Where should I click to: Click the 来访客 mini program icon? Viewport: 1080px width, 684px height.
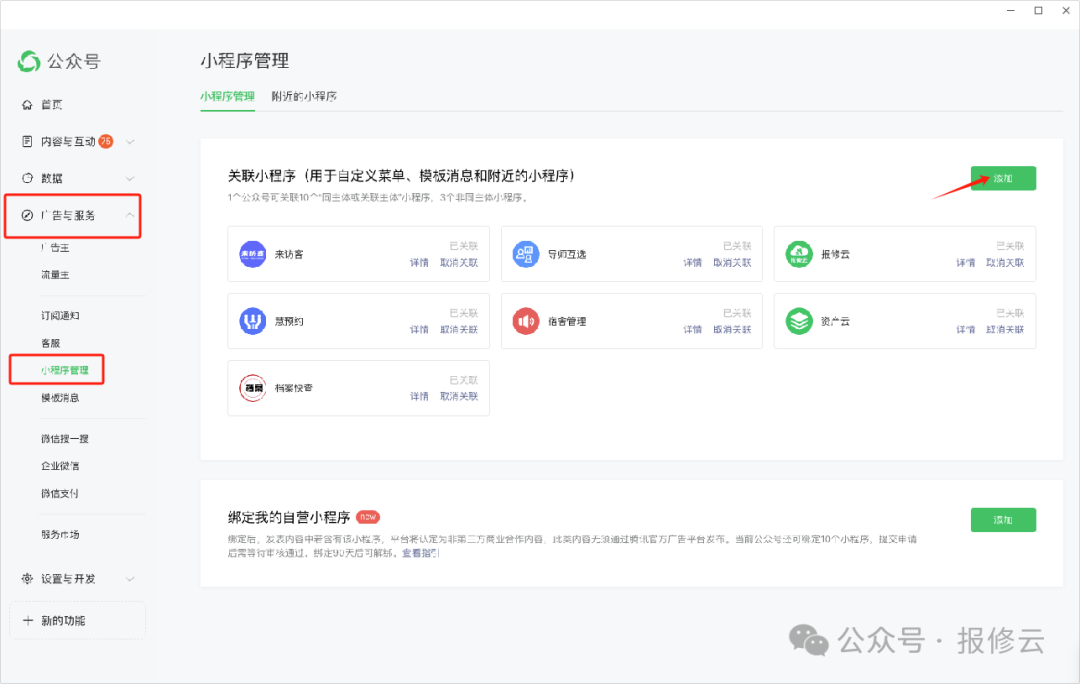pyautogui.click(x=253, y=254)
